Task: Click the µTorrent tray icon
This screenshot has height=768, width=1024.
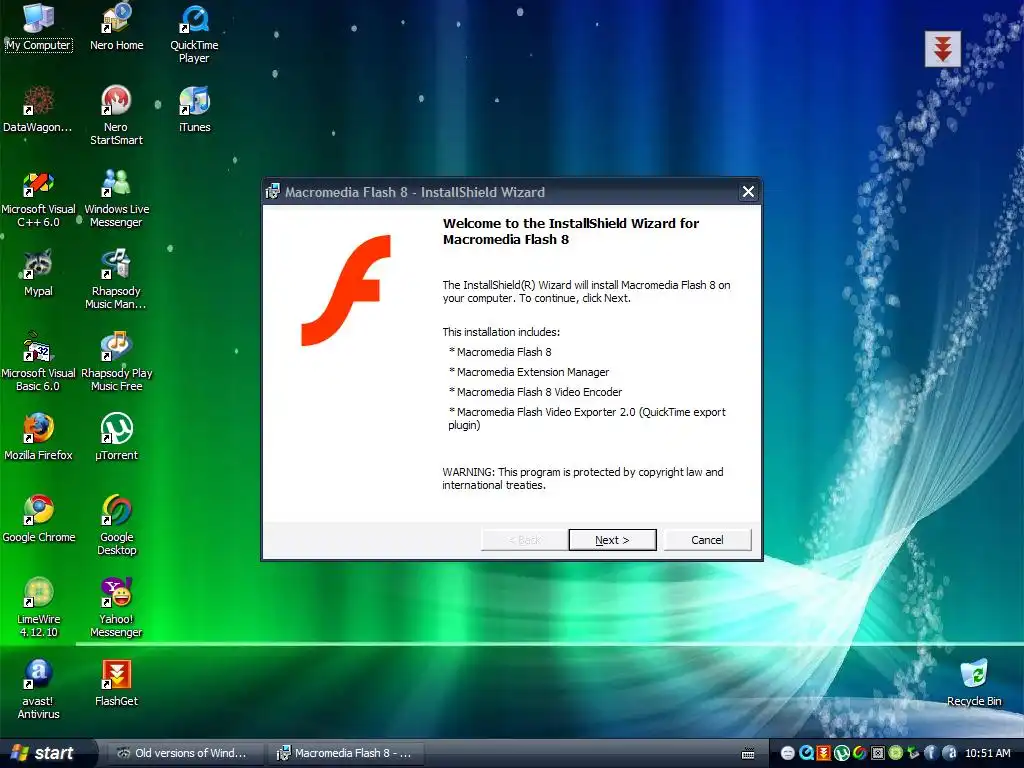Action: (842, 753)
